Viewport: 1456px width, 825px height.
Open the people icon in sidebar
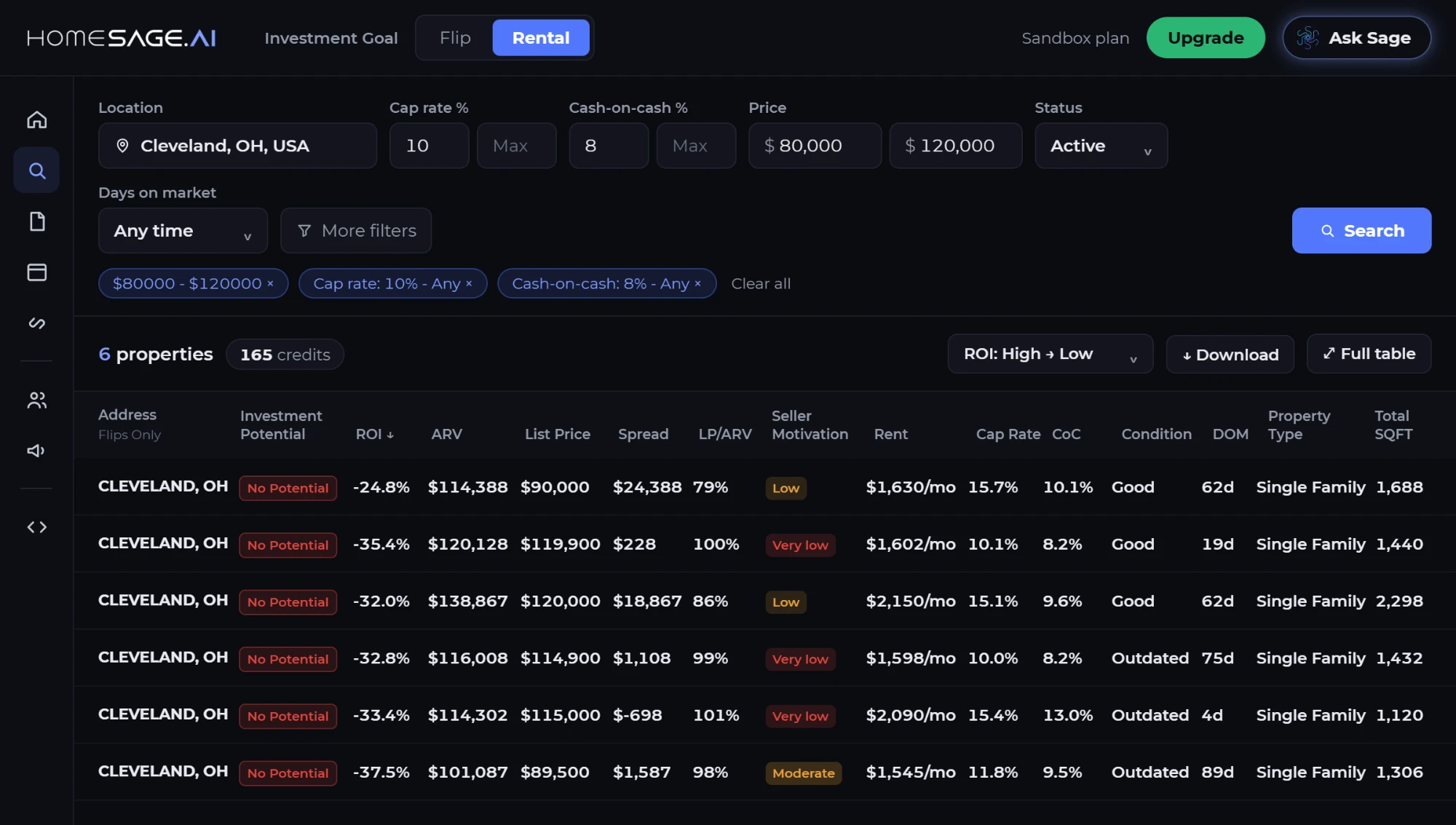[36, 400]
